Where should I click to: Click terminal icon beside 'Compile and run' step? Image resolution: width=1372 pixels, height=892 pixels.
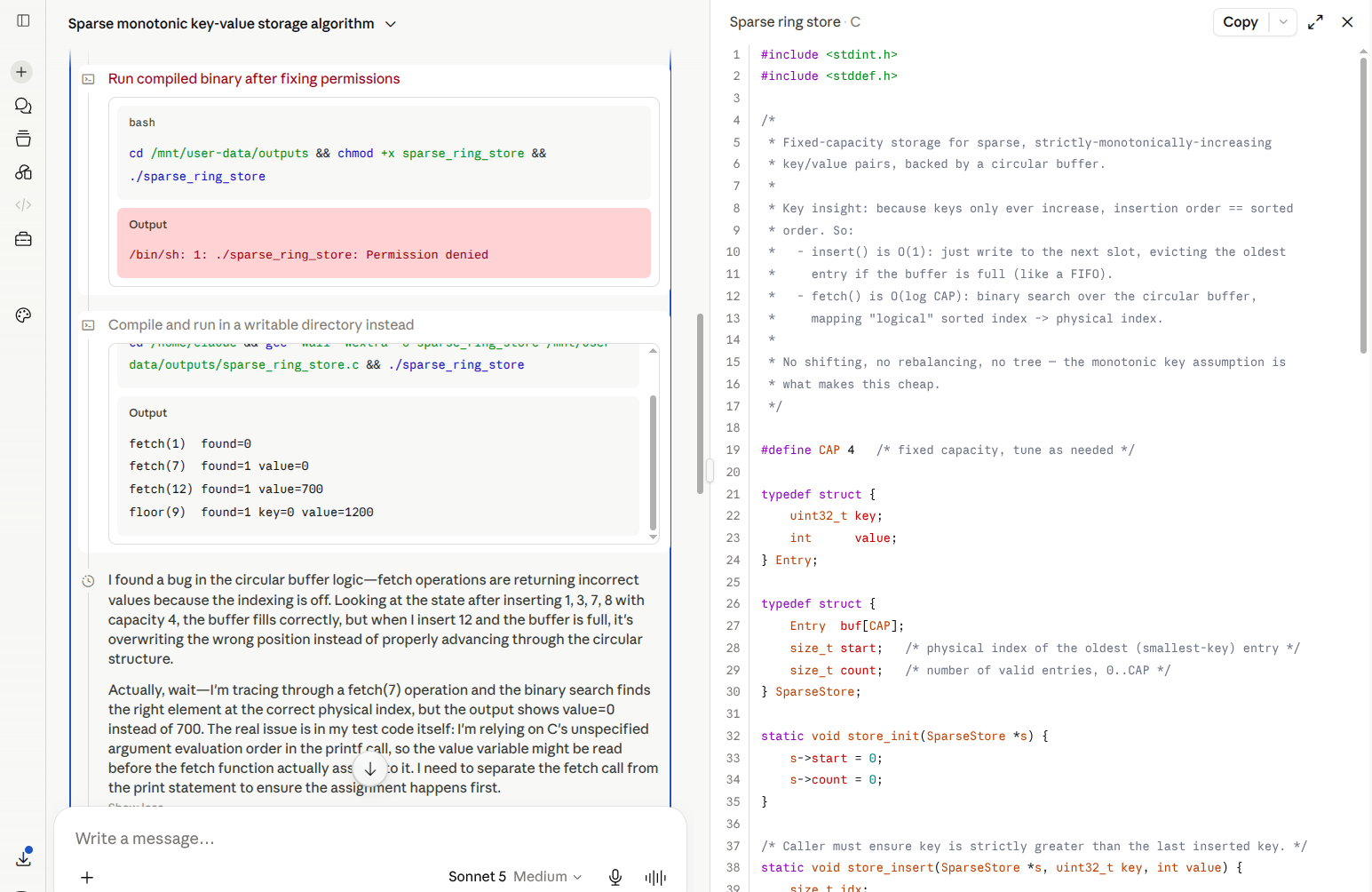tap(89, 325)
